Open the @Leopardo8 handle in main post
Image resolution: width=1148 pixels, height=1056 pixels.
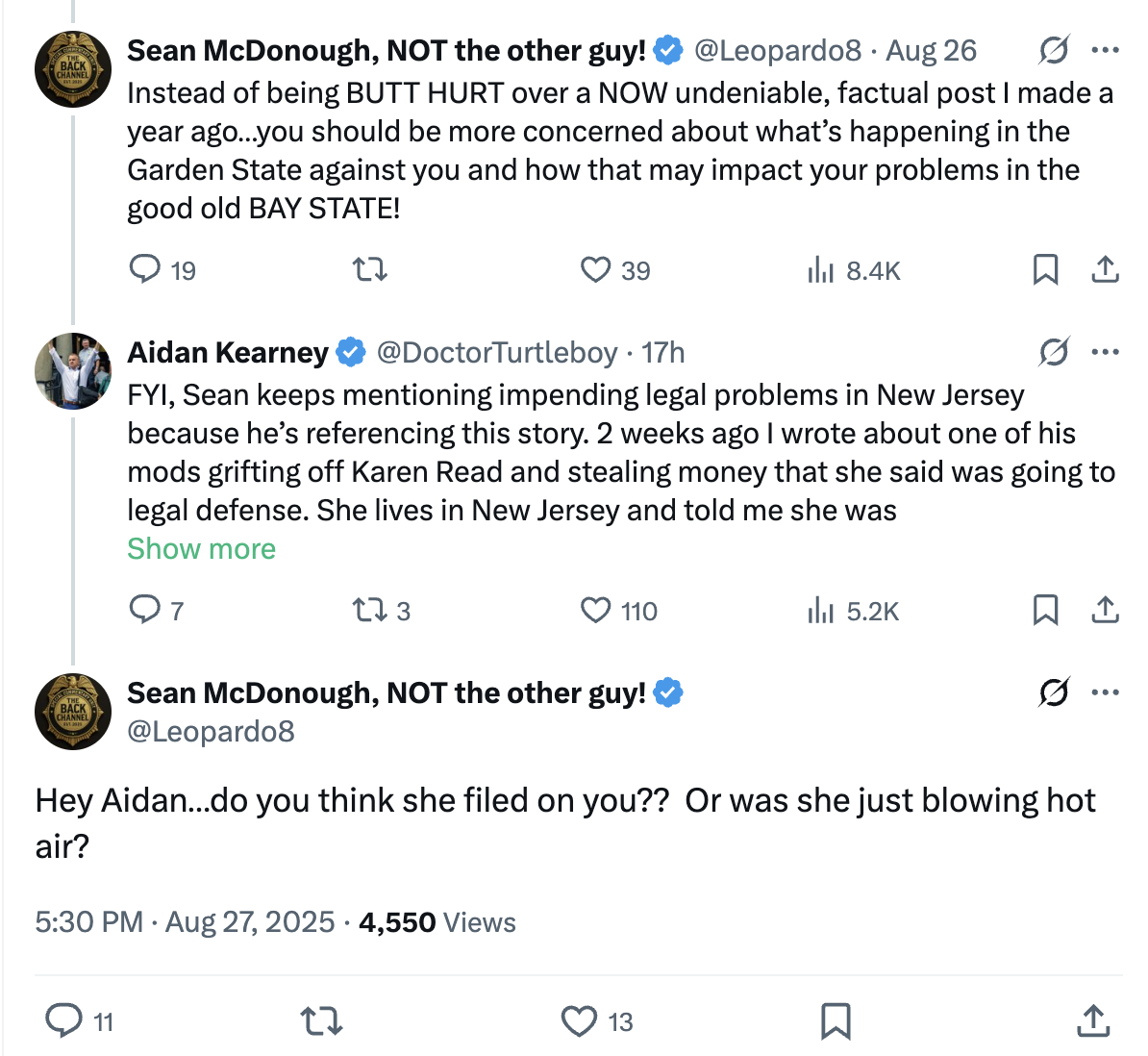point(211,732)
